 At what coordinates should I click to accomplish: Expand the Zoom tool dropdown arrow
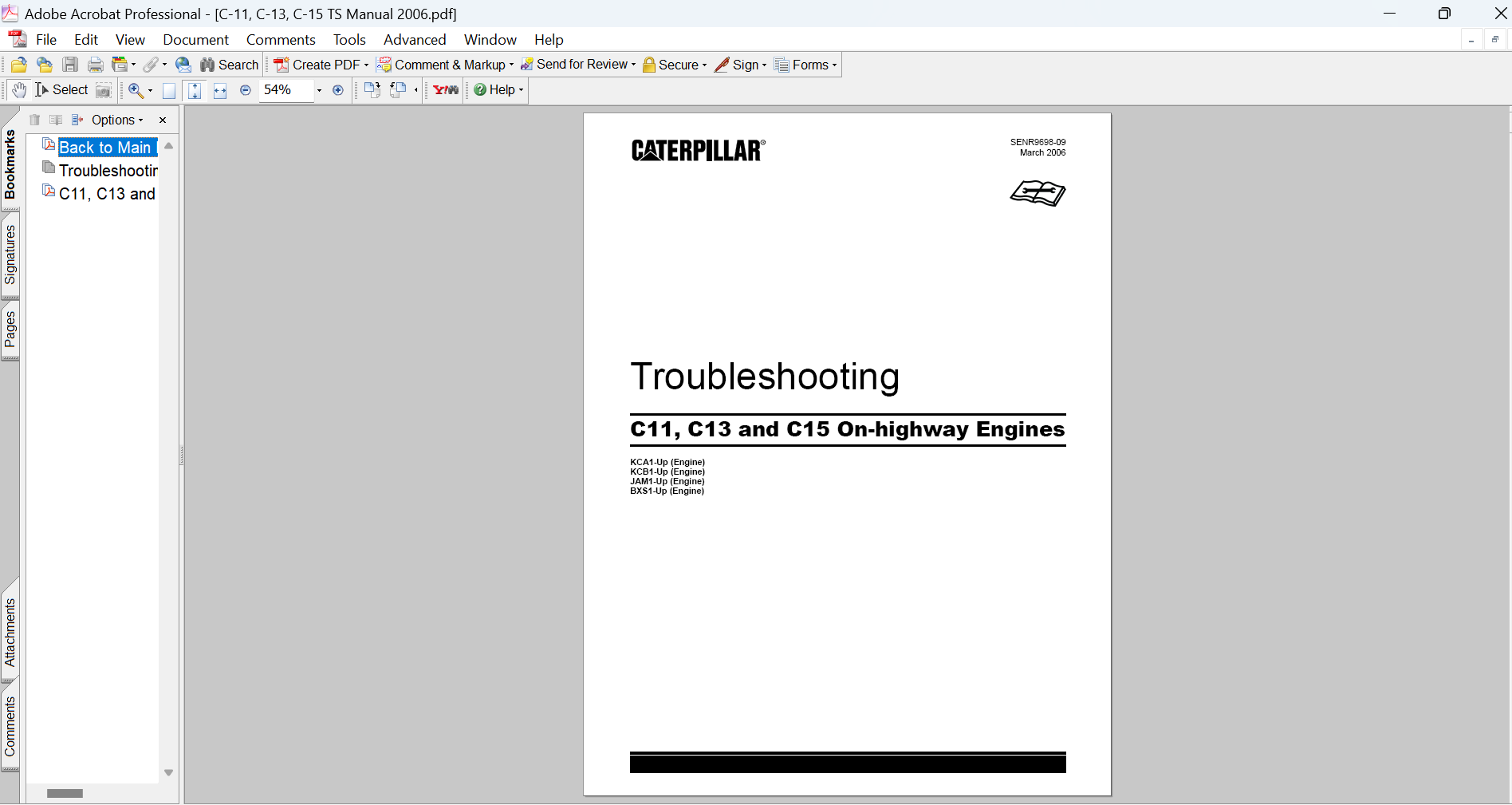click(150, 90)
